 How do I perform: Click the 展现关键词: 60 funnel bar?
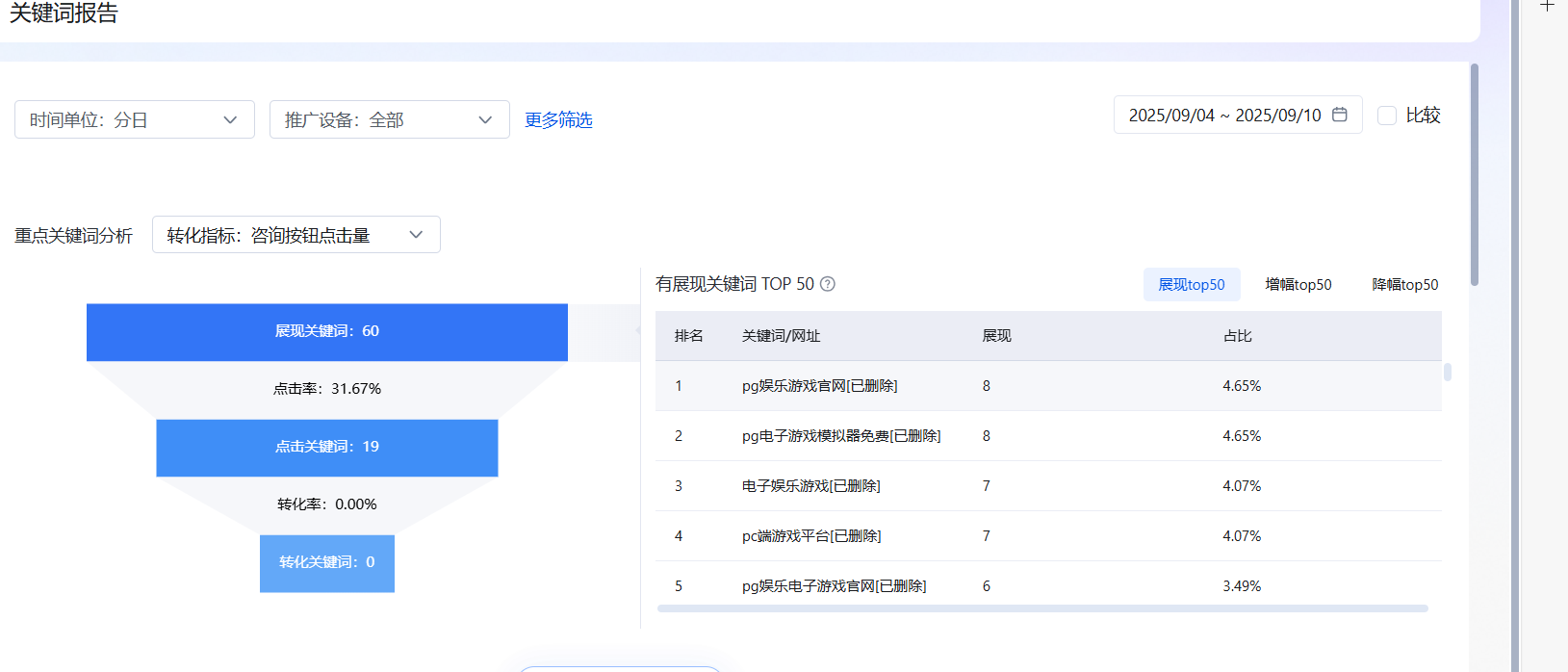pyautogui.click(x=327, y=332)
